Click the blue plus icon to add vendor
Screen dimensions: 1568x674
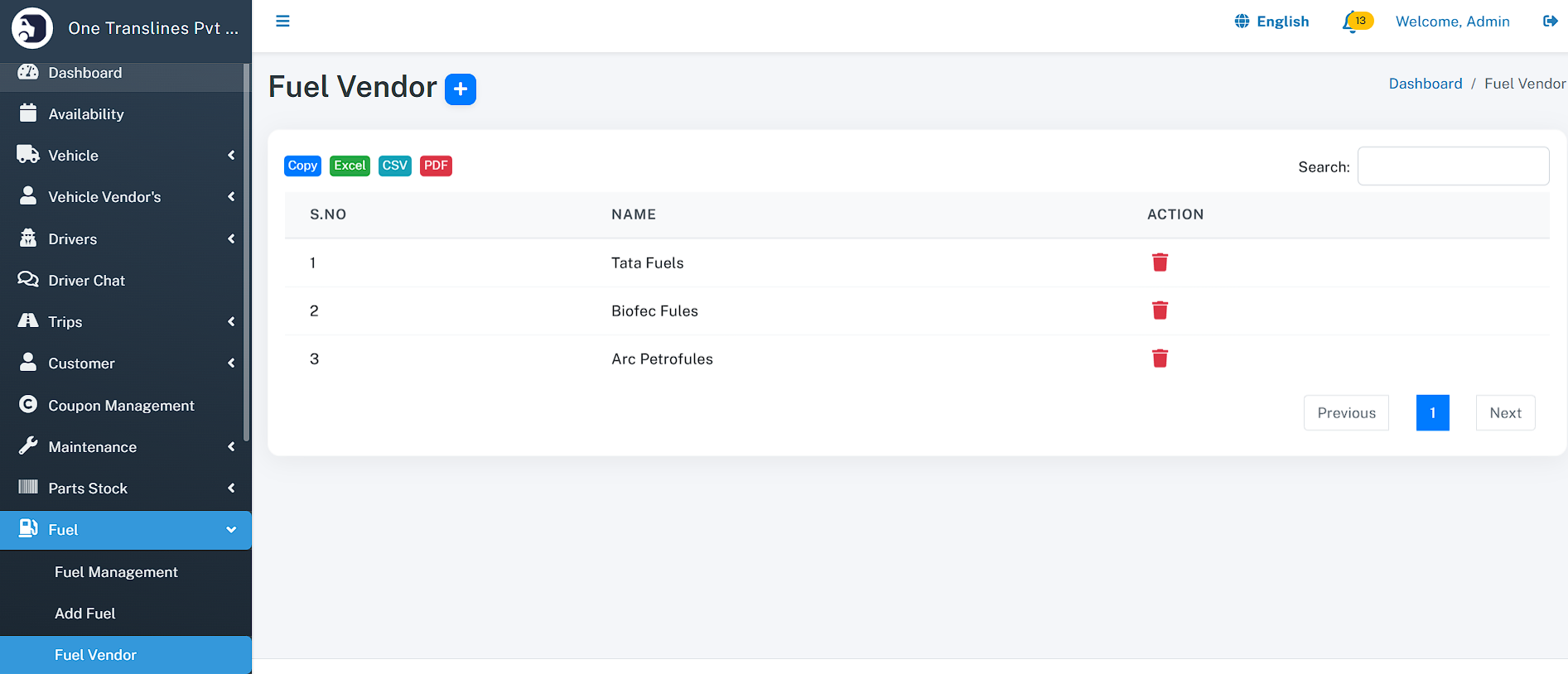[461, 89]
